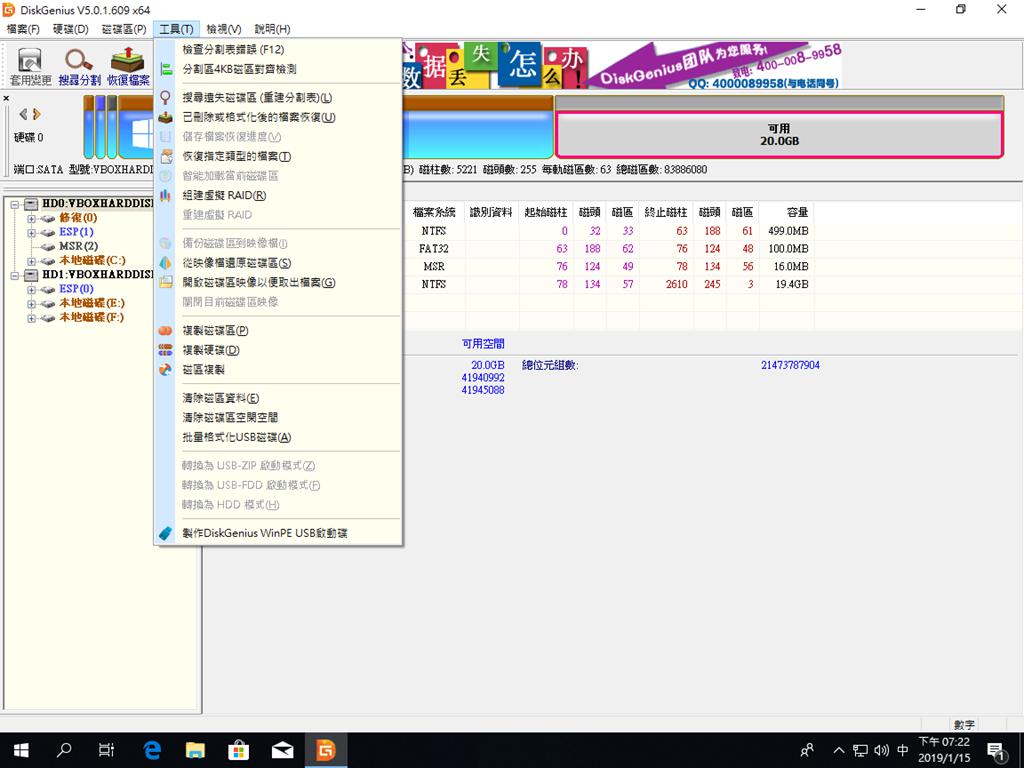The height and width of the screenshot is (768, 1024).
Task: Click the 搜尋分割 magnifier toolbar icon
Action: (x=79, y=67)
